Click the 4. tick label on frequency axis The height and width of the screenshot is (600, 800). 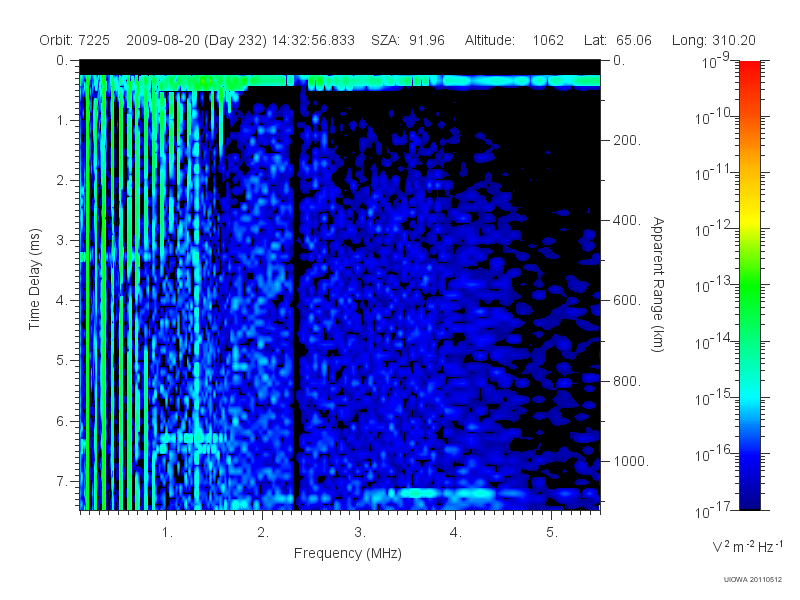pyautogui.click(x=456, y=533)
